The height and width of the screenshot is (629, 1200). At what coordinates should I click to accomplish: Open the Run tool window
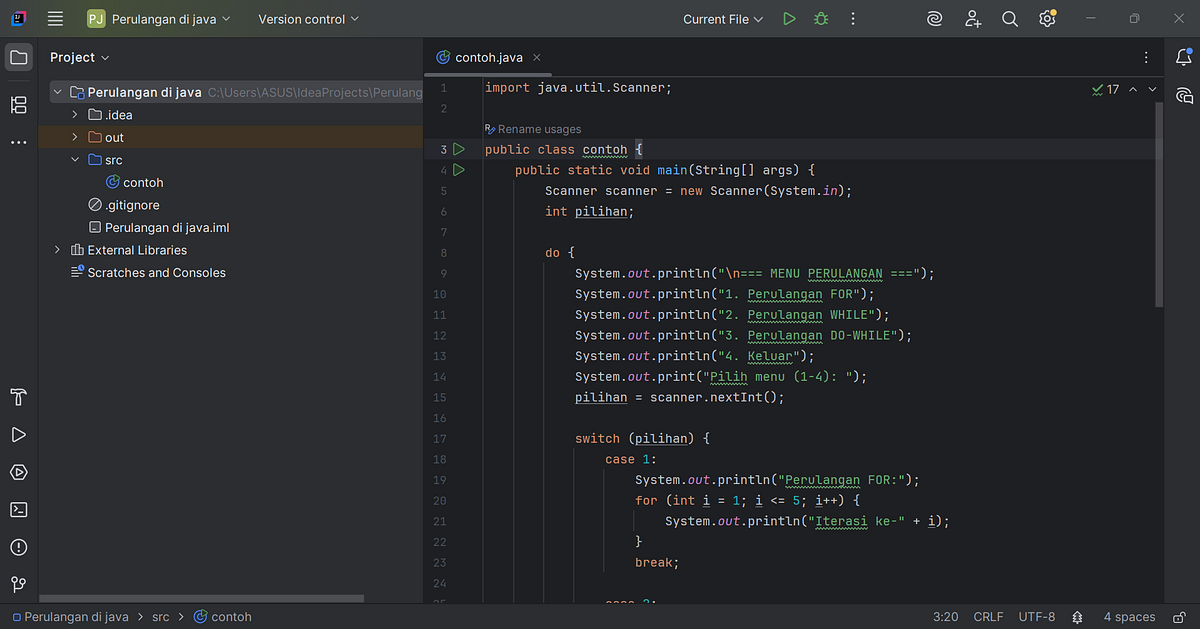point(17,434)
